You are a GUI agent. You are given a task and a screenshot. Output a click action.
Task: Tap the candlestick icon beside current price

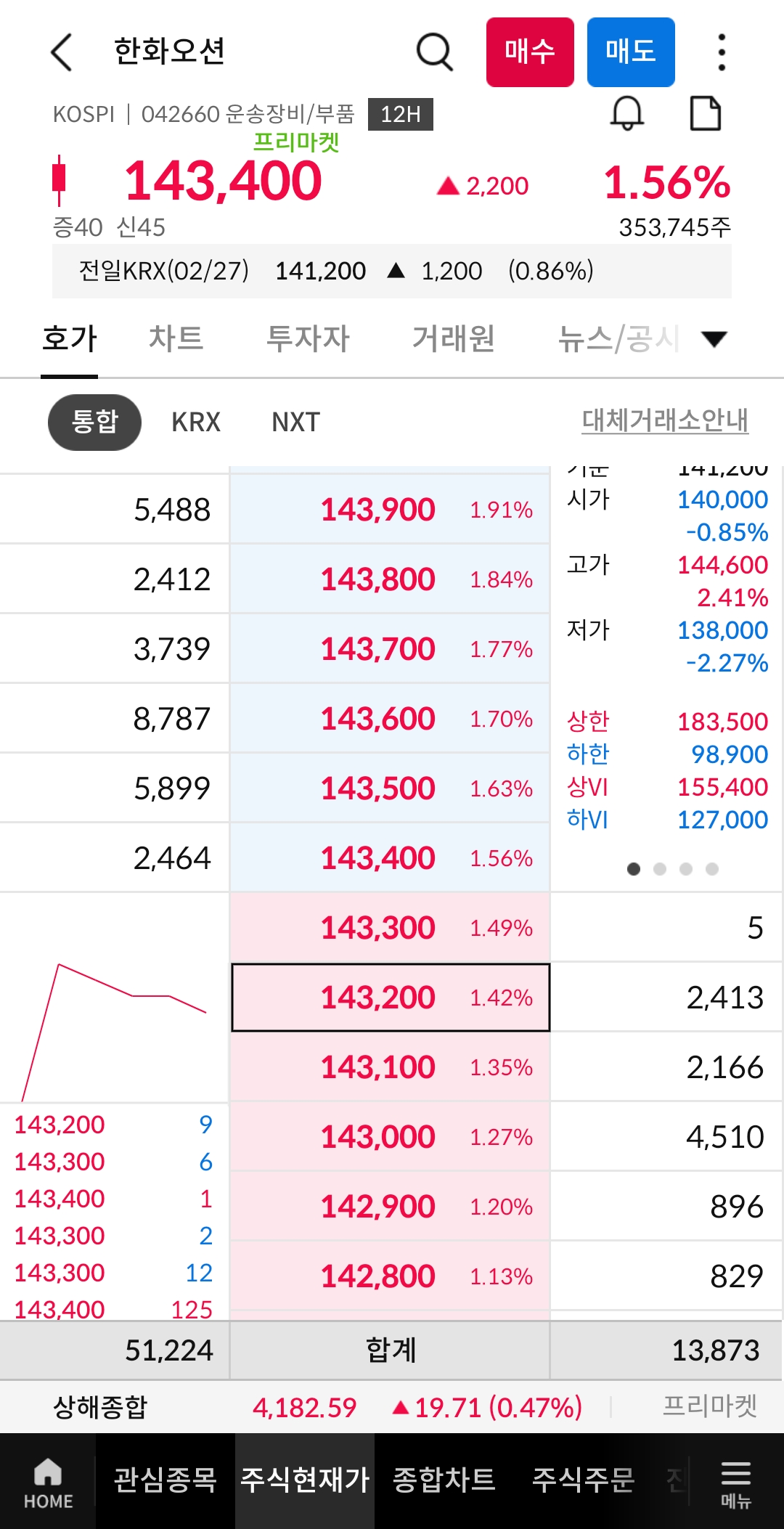60,179
